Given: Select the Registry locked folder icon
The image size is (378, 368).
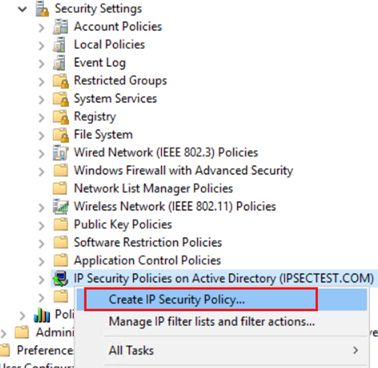Looking at the screenshot, I should pyautogui.click(x=61, y=117).
